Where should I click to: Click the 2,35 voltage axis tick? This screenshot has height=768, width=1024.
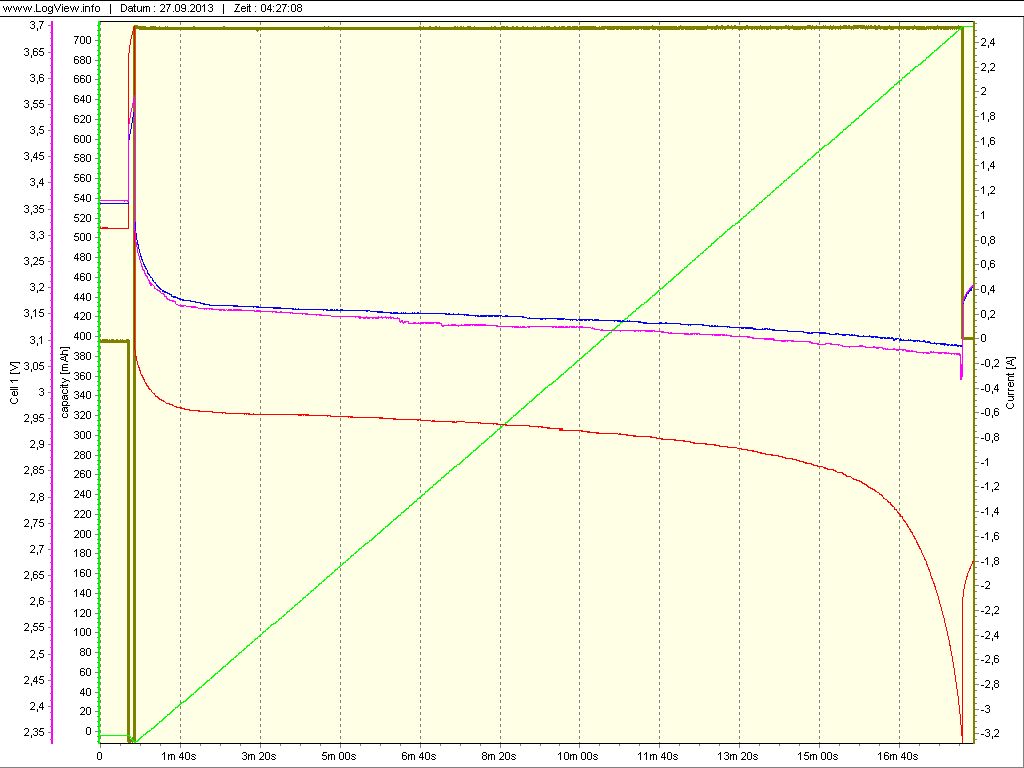(x=34, y=732)
